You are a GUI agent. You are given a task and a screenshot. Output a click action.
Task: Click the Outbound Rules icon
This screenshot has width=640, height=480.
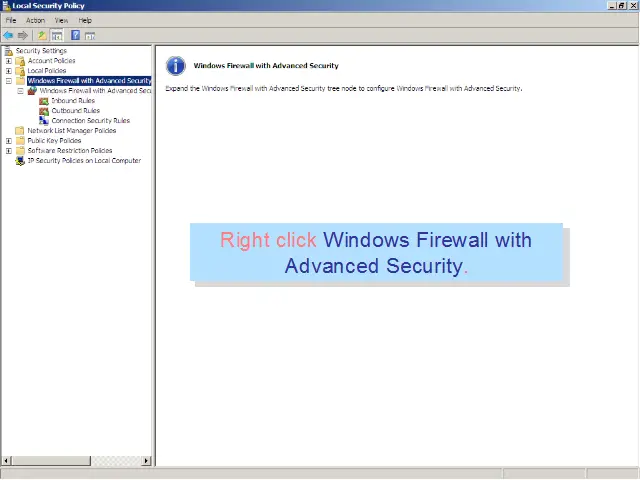click(x=44, y=111)
